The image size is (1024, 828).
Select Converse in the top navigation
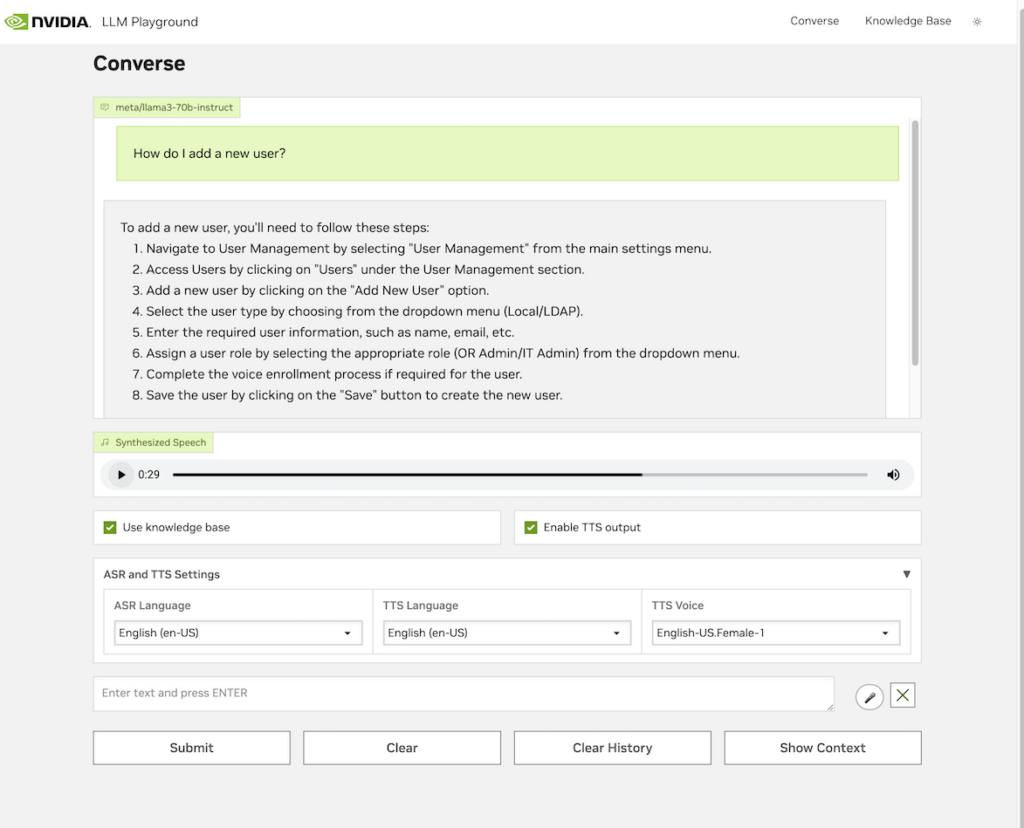(x=814, y=21)
